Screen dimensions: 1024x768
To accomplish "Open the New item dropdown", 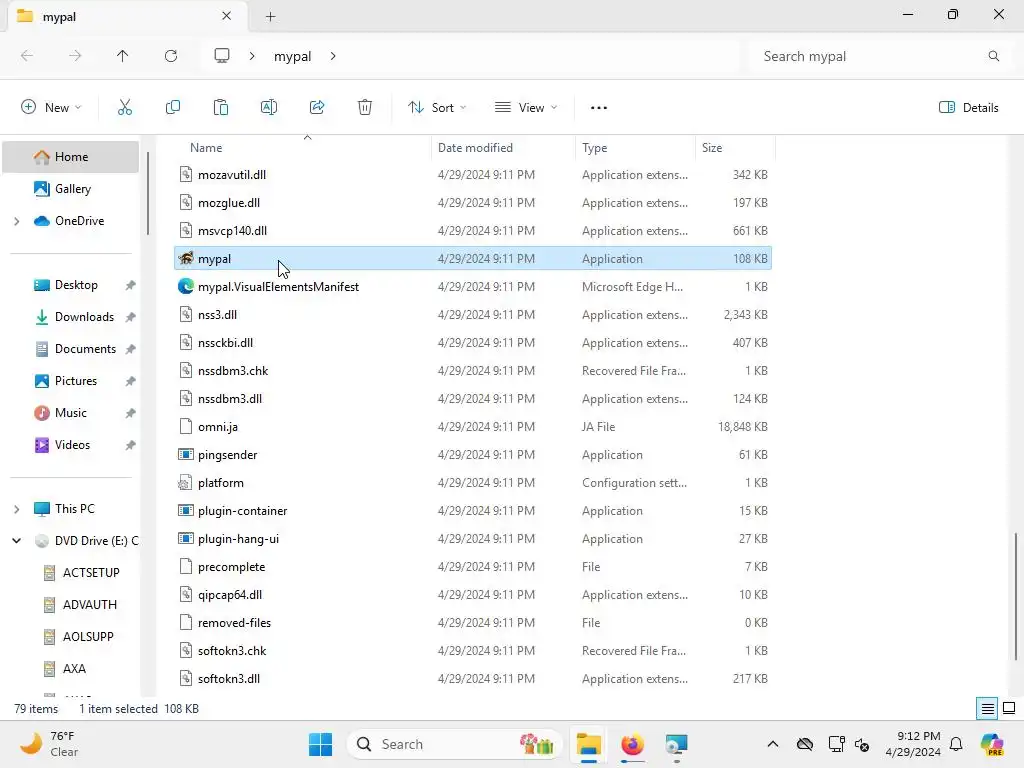I will click(52, 108).
